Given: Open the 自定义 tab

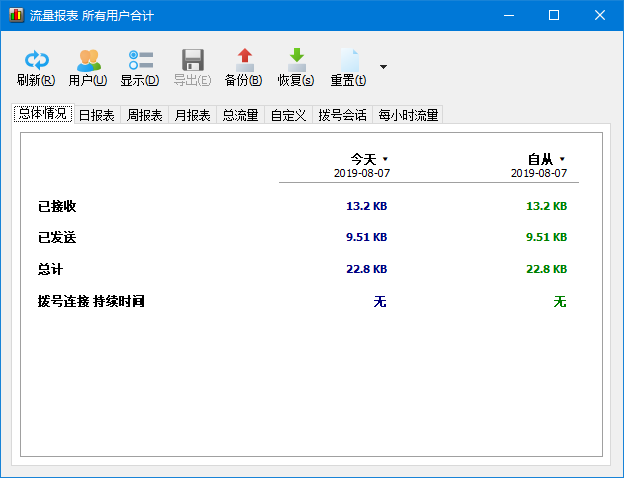Looking at the screenshot, I should coord(289,115).
